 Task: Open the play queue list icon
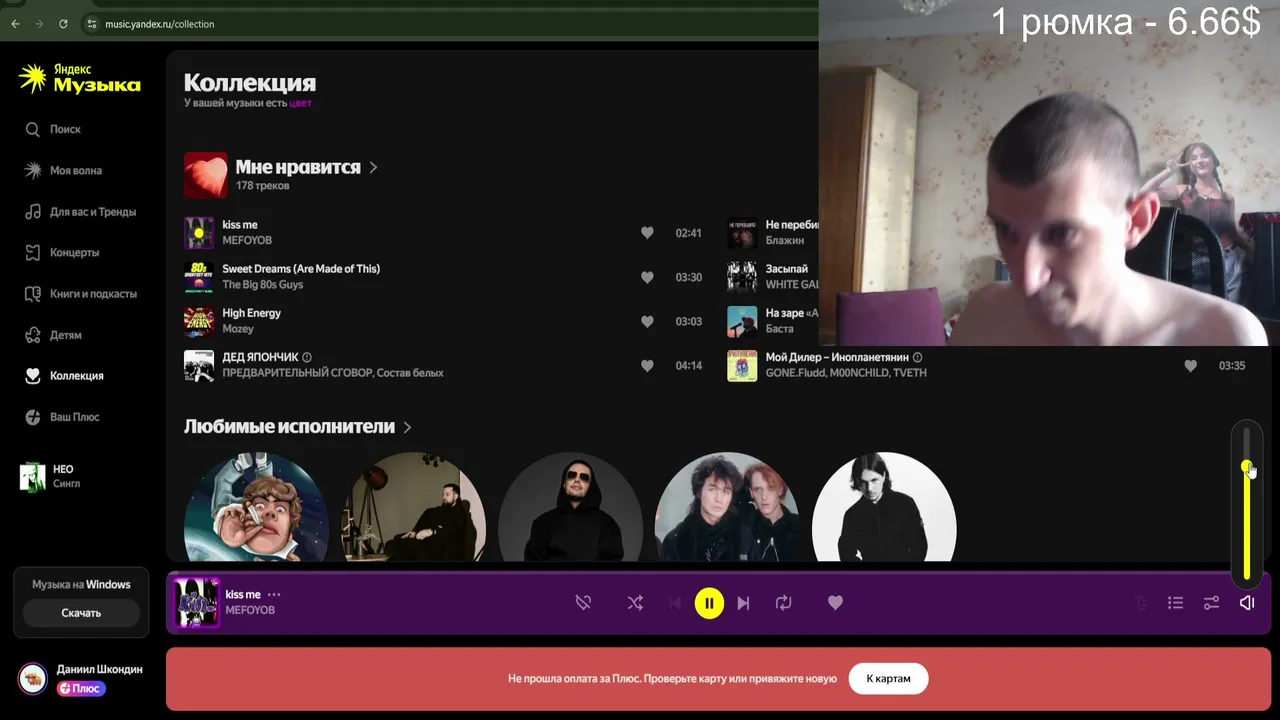click(1175, 603)
